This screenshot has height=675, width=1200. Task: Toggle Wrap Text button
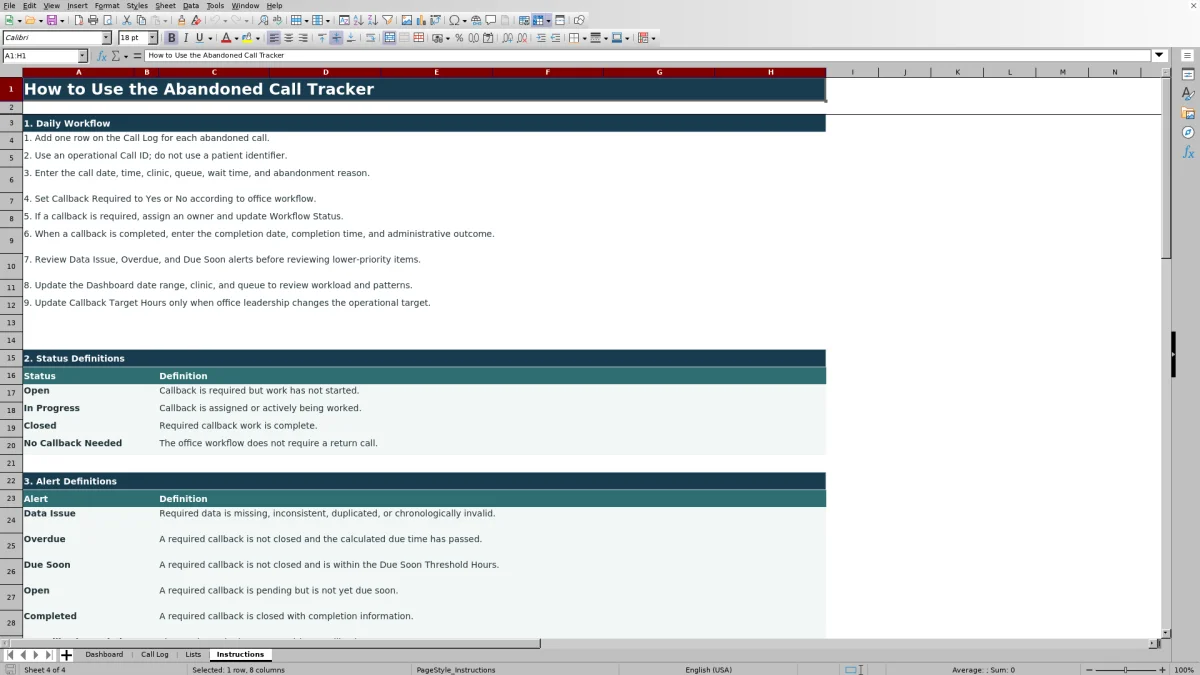[372, 38]
